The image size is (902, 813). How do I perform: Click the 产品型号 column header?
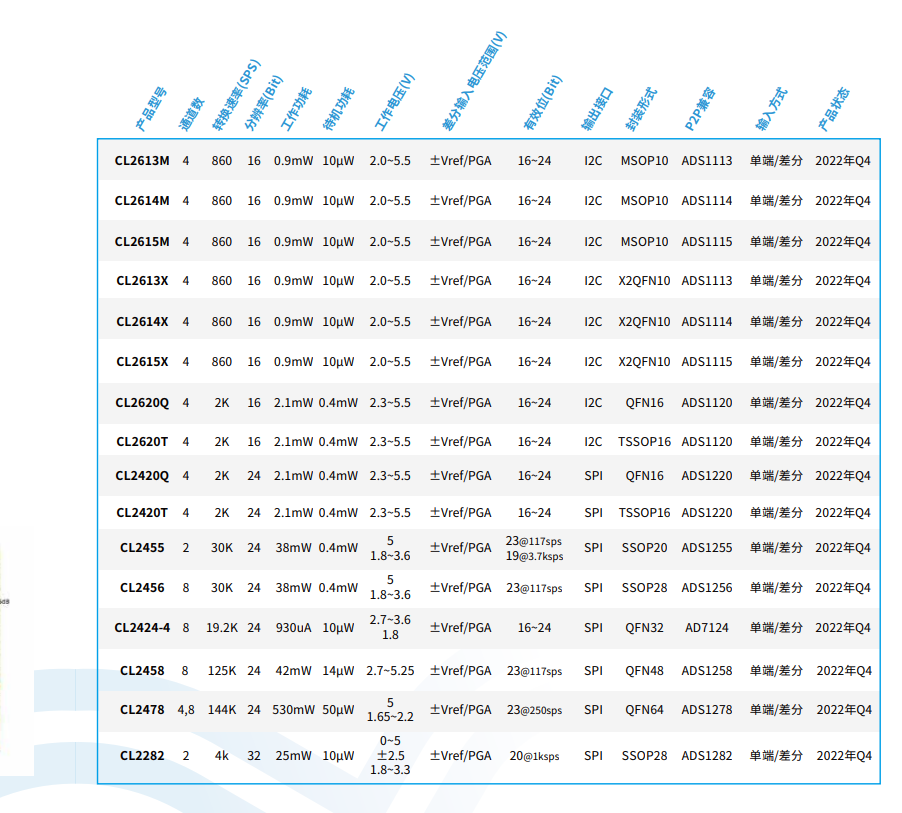pos(151,109)
